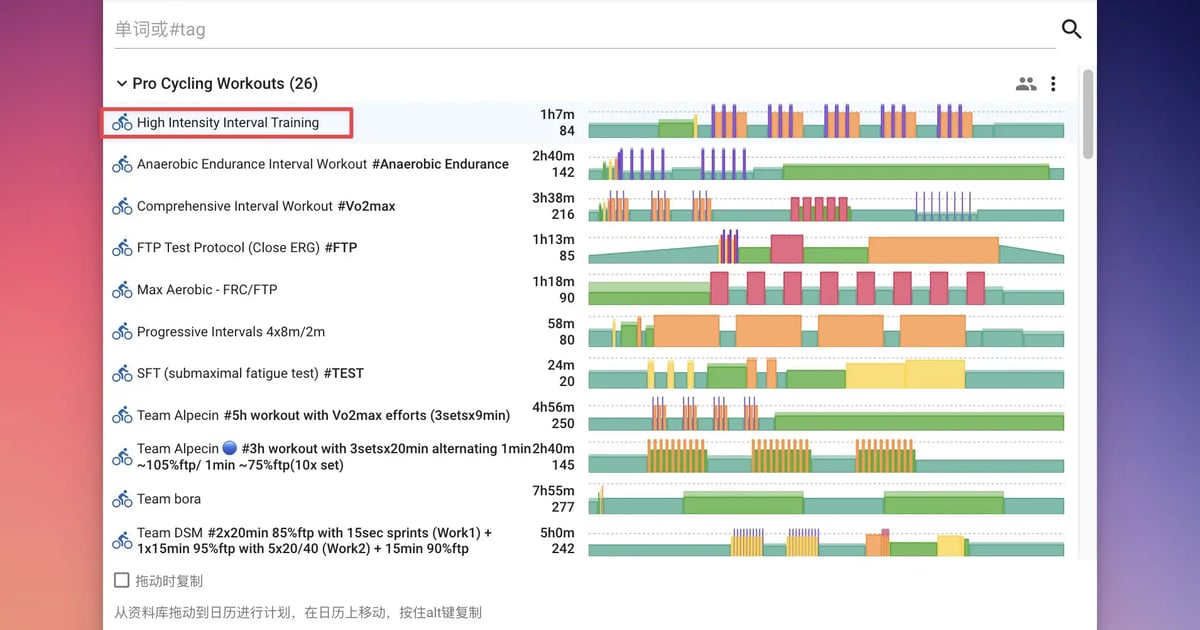Click the search magnifier icon
This screenshot has height=630, width=1200.
click(x=1071, y=29)
